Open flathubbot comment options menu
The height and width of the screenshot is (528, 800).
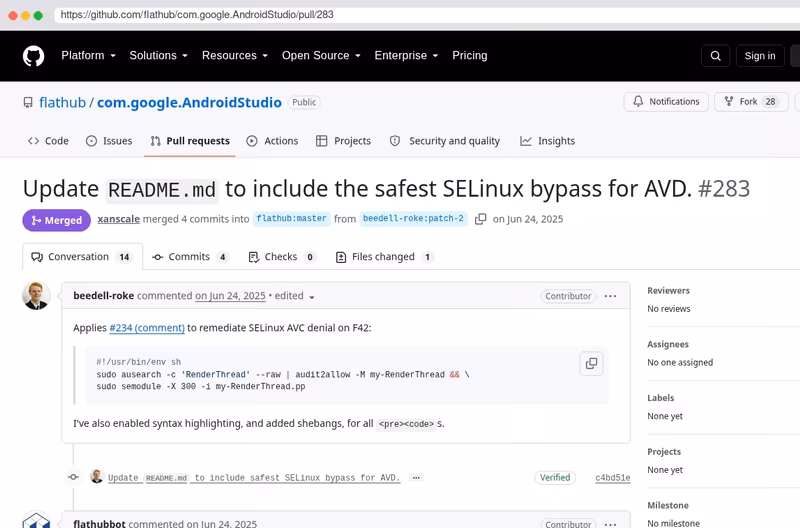(610, 524)
